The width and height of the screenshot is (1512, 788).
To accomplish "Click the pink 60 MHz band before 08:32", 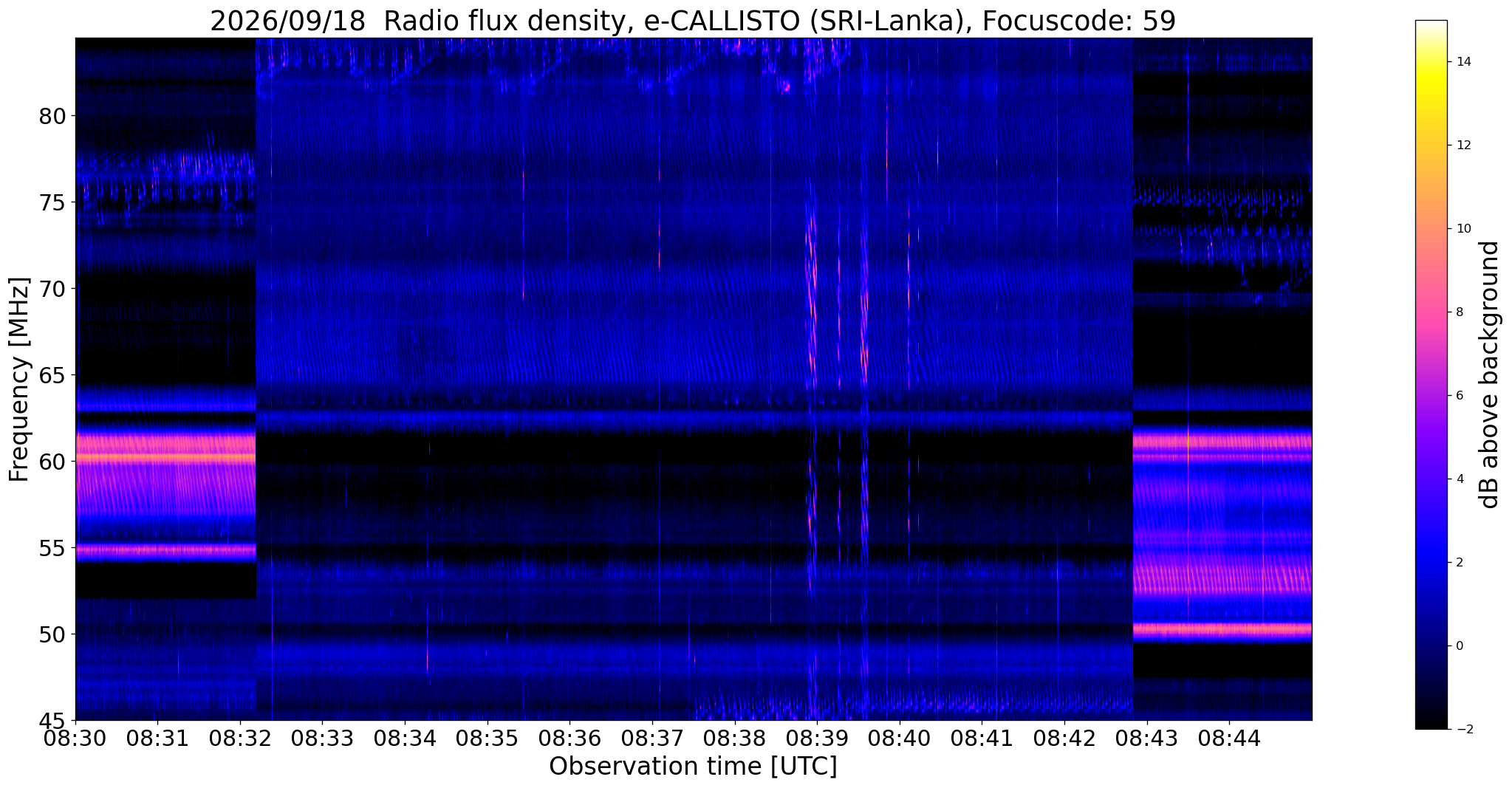I will [165, 458].
